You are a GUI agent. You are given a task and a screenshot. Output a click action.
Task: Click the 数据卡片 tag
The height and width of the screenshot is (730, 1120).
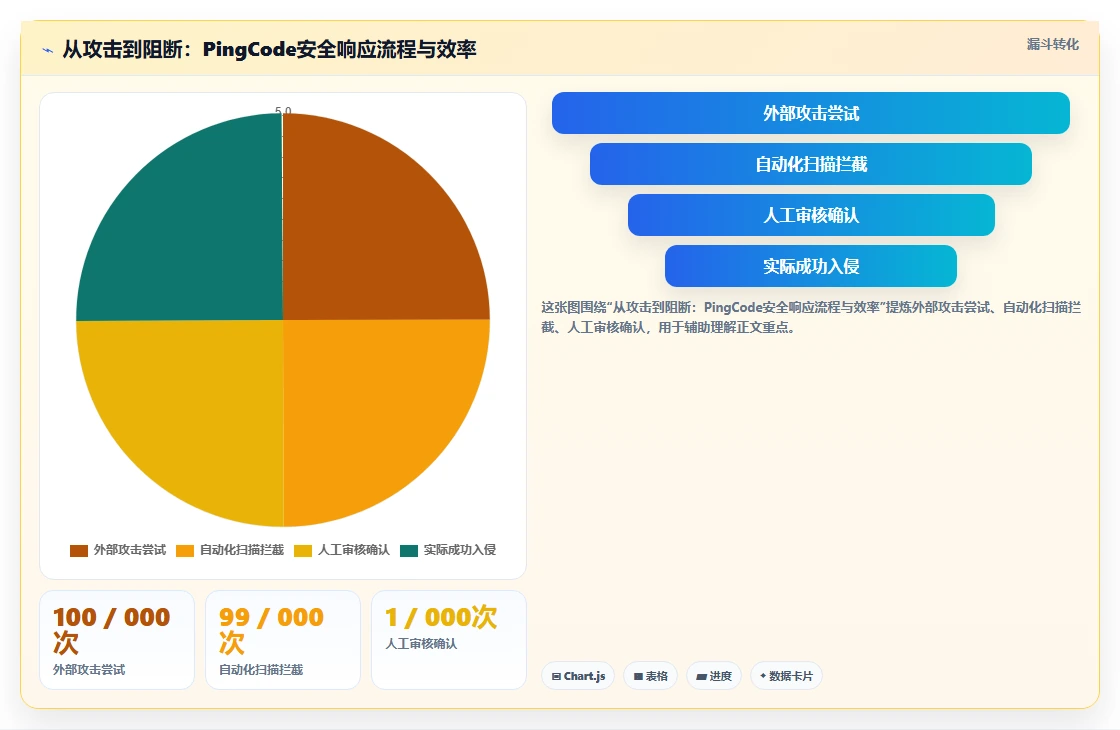786,676
